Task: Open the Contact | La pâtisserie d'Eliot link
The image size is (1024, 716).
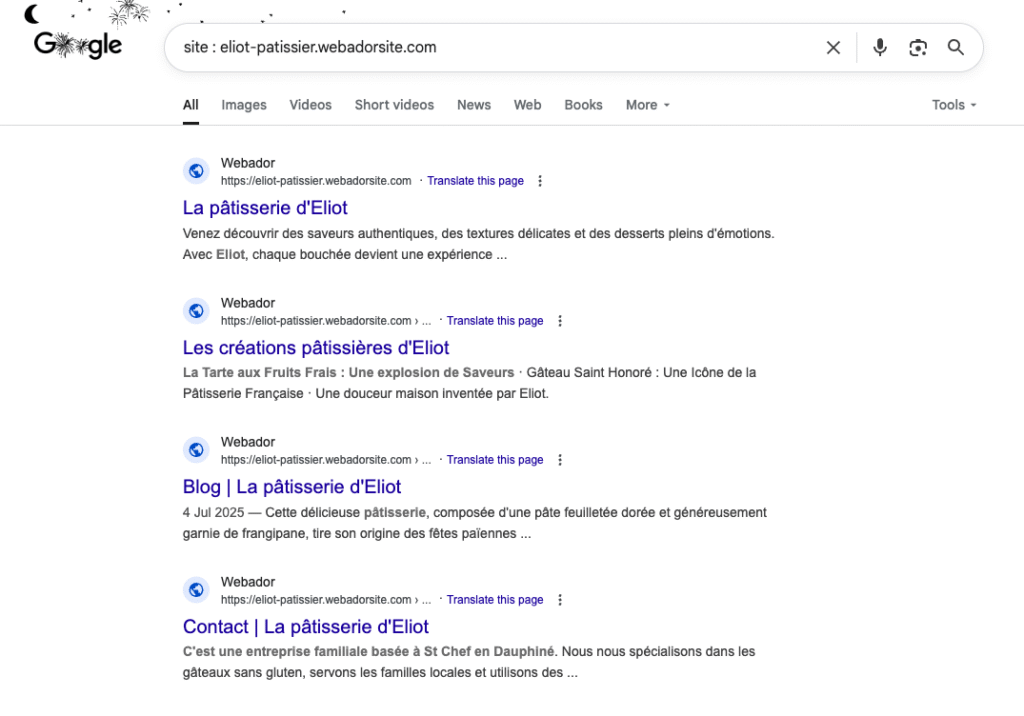Action: pyautogui.click(x=306, y=626)
